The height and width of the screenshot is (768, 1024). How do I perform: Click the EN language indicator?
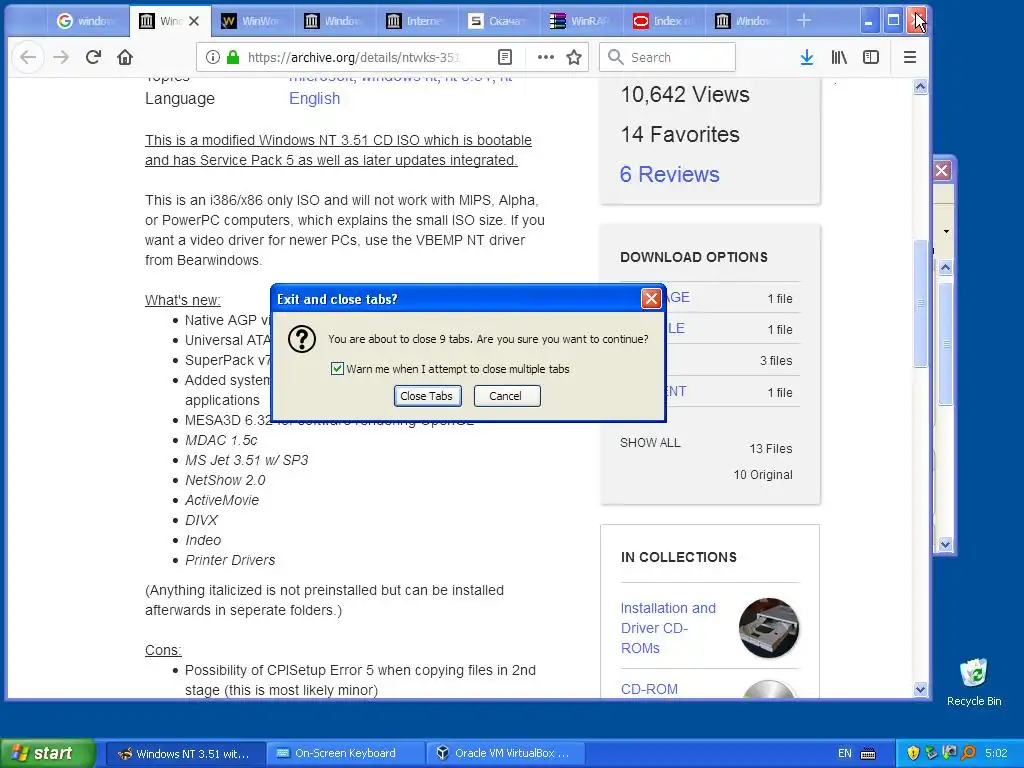pyautogui.click(x=844, y=754)
